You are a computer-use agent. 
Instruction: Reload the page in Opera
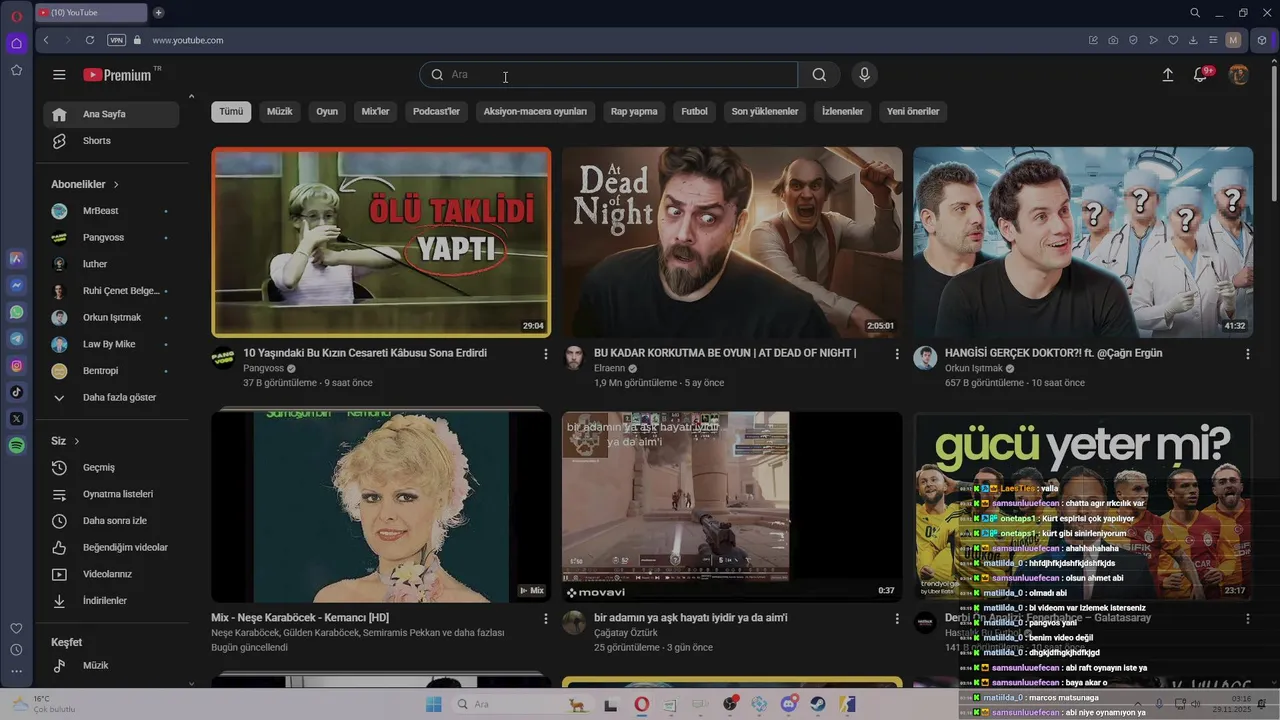point(90,40)
